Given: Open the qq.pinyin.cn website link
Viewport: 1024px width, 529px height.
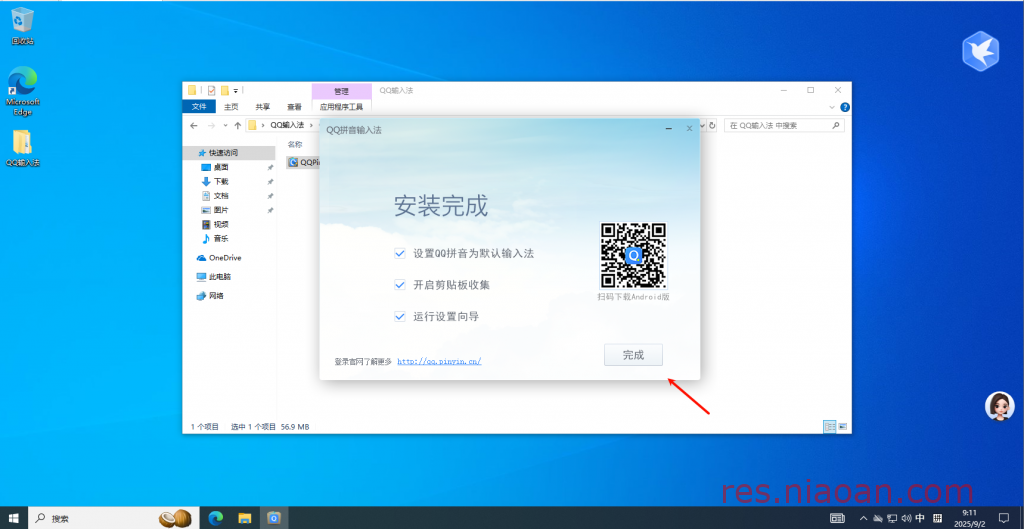Looking at the screenshot, I should click(x=439, y=361).
